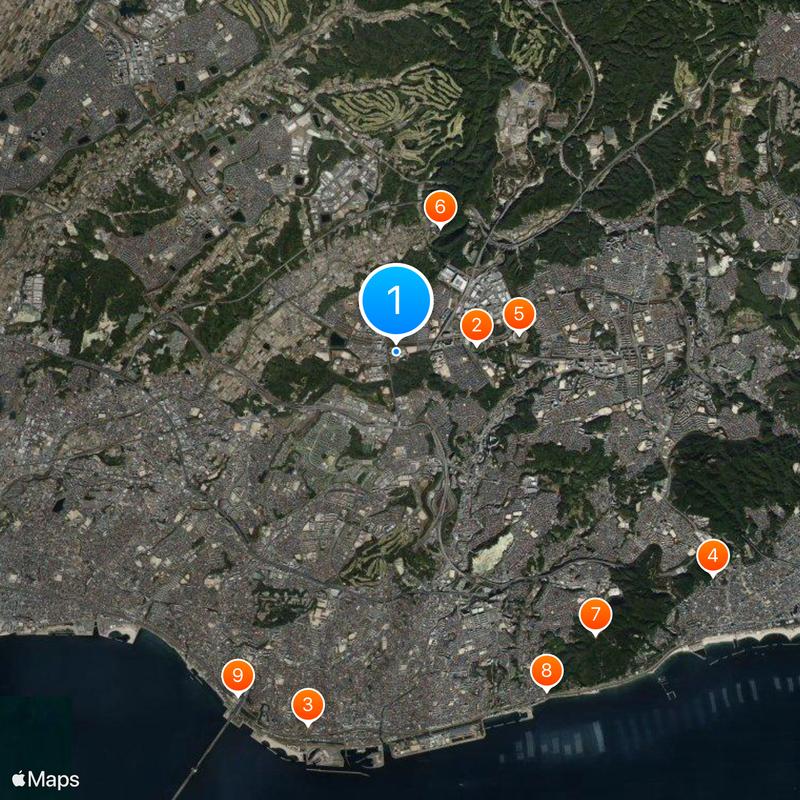Click pin 9 near the river mouth

[x=237, y=676]
